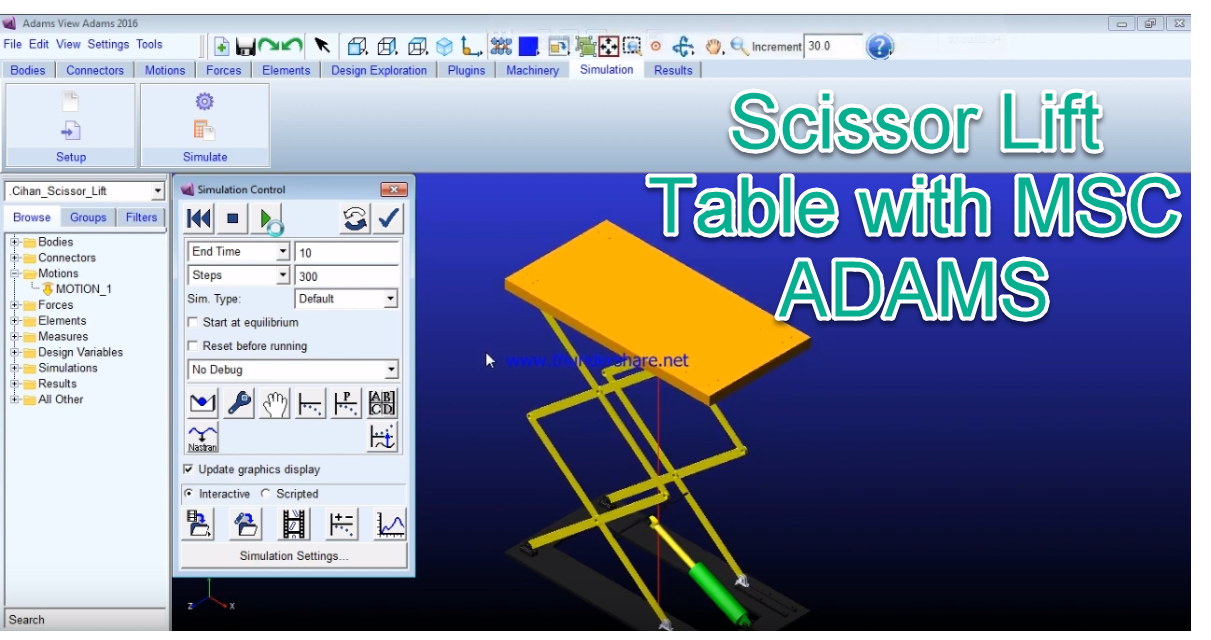Click the hand icon in Simulation Control
Viewport: 1211px width, 640px height.
click(x=275, y=403)
